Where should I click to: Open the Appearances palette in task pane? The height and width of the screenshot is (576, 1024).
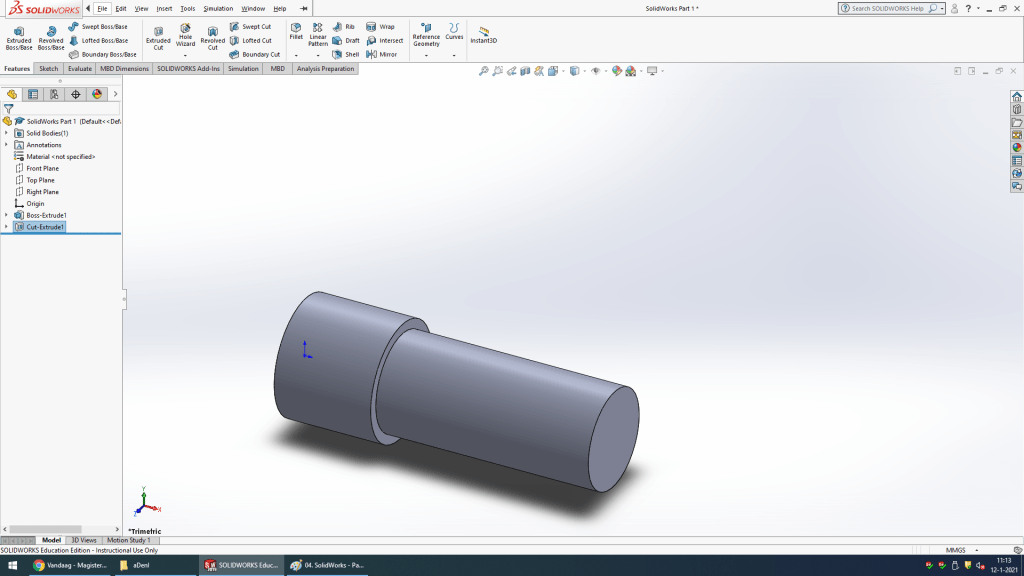pyautogui.click(x=1017, y=148)
